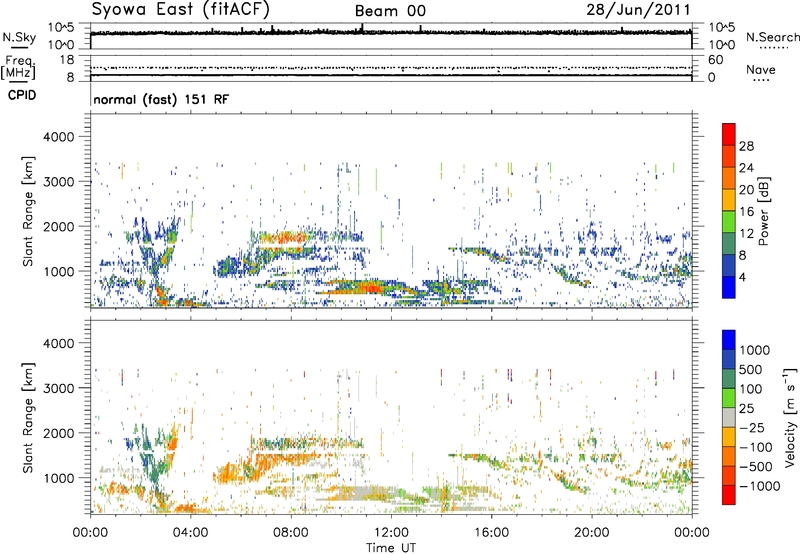Viewport: 800px width, 554px height.
Task: Click the '2000' tick on velocity panel
Action: click(58, 433)
